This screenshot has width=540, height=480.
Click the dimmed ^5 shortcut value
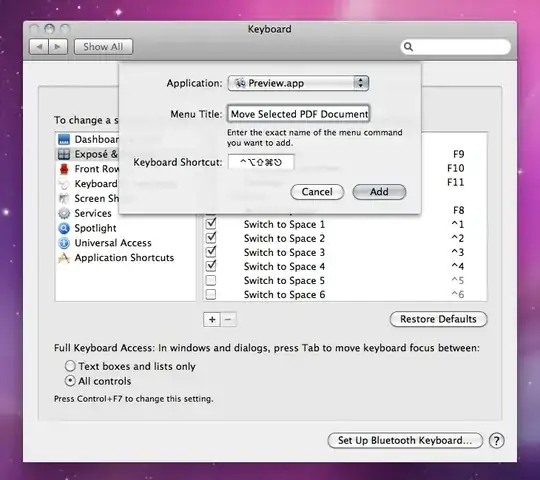[458, 281]
